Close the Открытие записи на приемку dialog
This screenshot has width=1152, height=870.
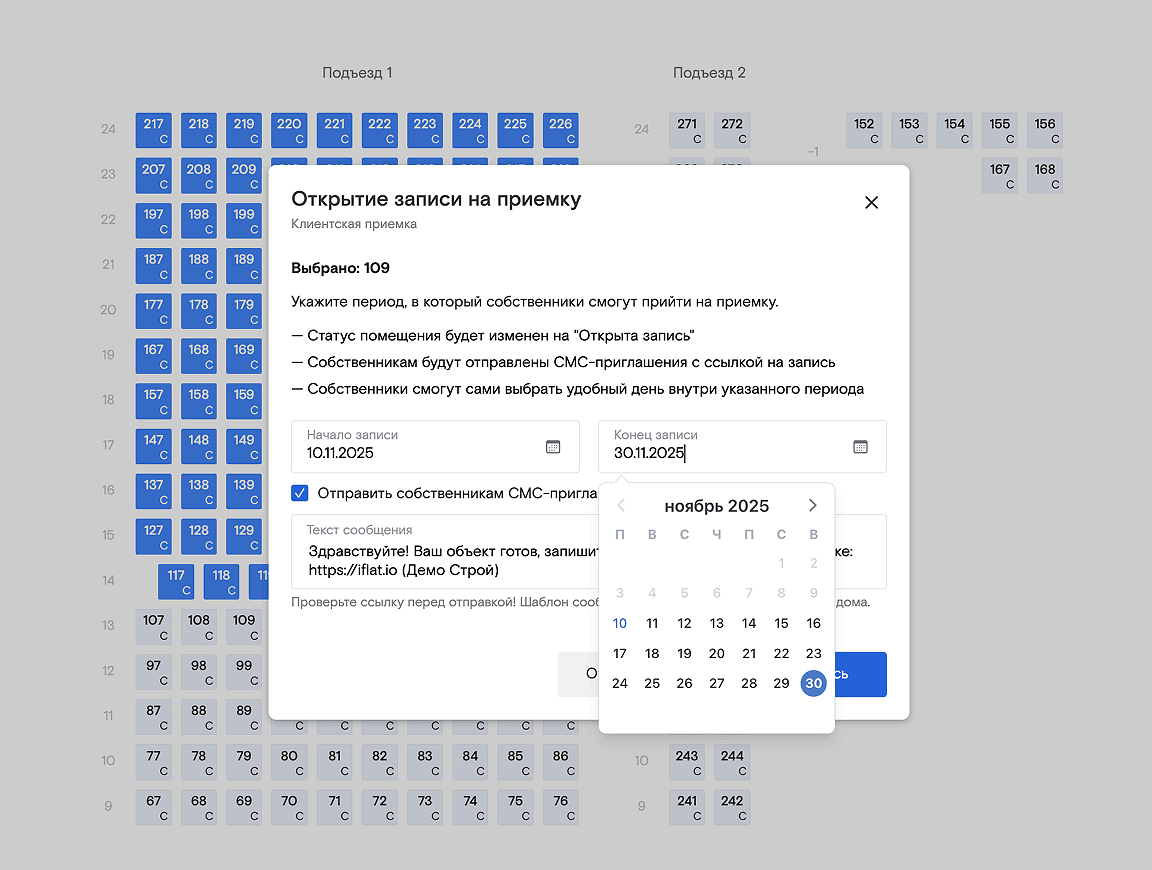coord(871,202)
